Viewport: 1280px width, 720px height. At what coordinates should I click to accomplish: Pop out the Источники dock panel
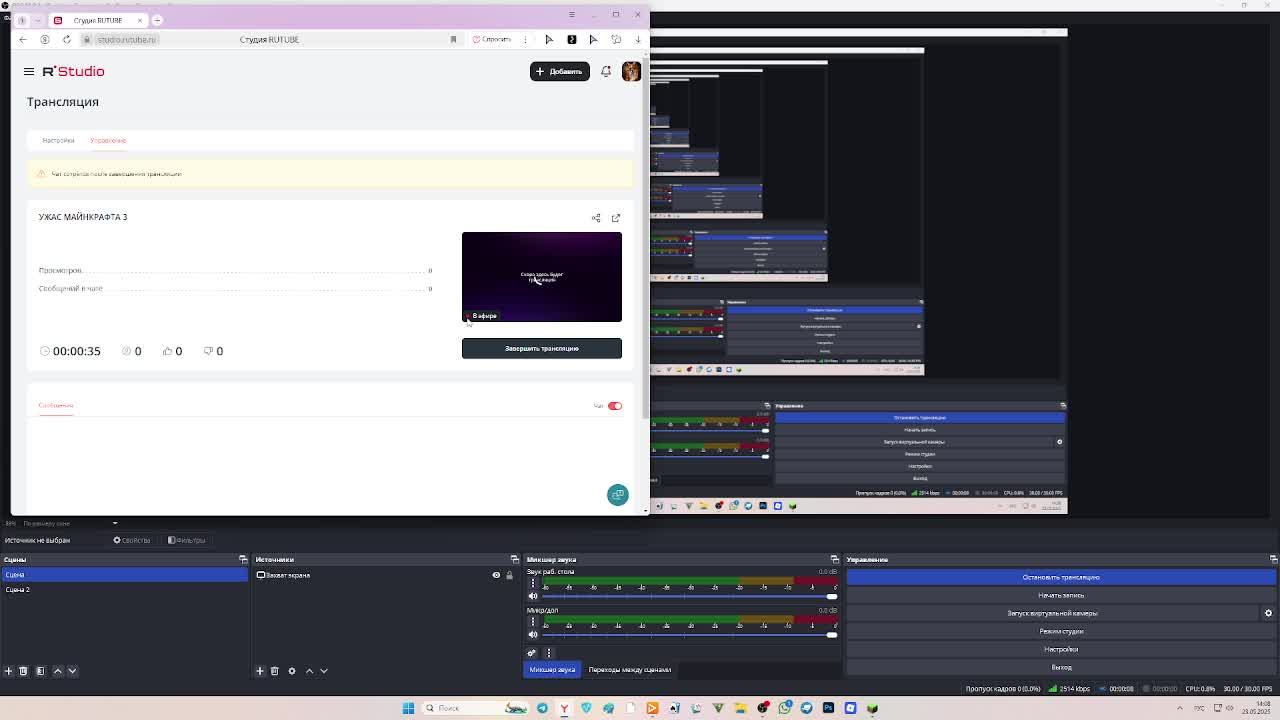pyautogui.click(x=515, y=559)
